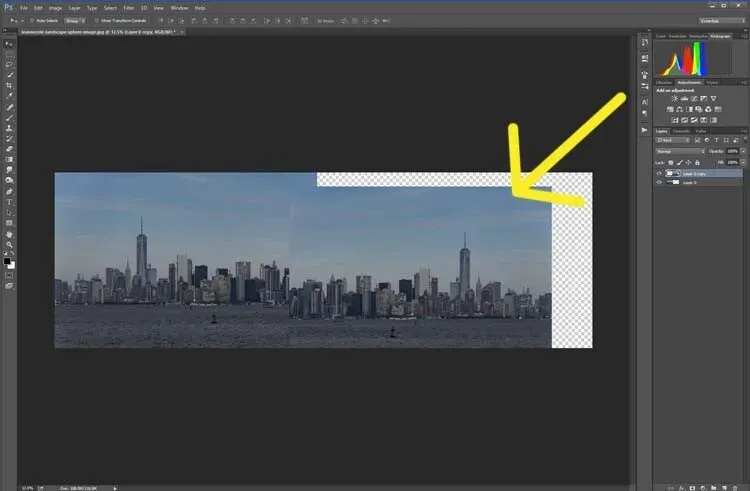
Task: Click the foreground color swatch
Action: [7, 260]
